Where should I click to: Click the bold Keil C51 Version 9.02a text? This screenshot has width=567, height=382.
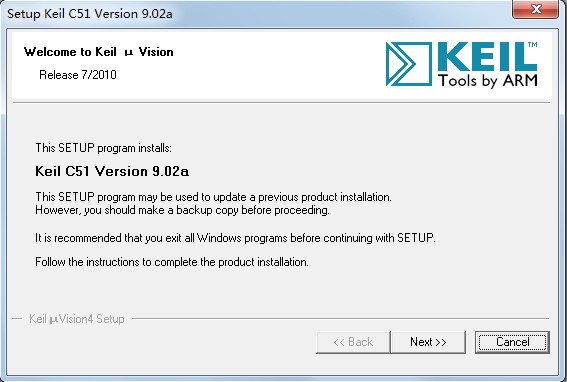[112, 171]
